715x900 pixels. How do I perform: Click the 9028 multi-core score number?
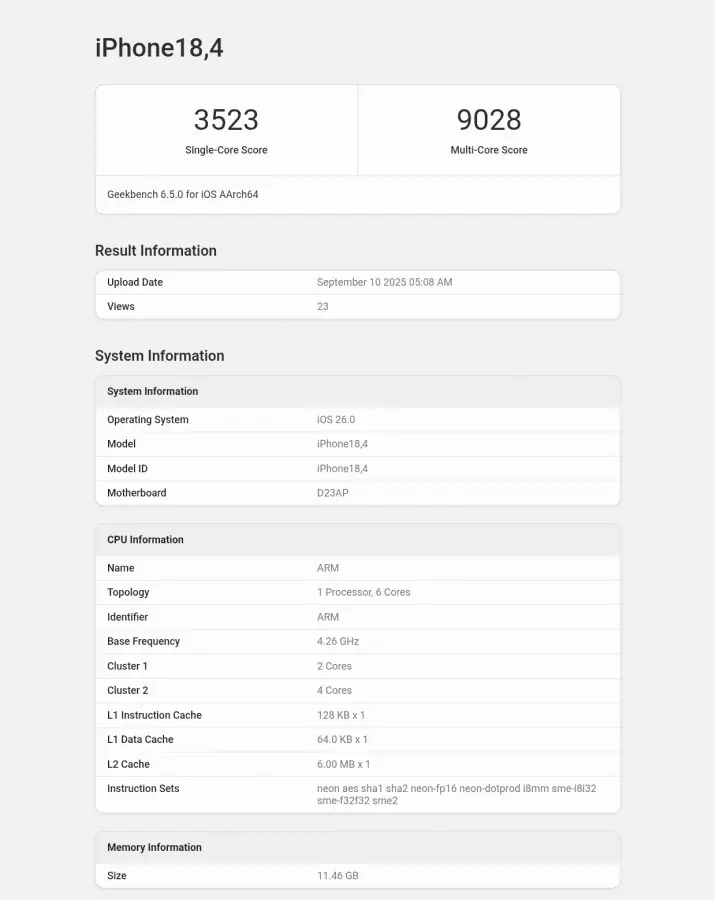[489, 120]
